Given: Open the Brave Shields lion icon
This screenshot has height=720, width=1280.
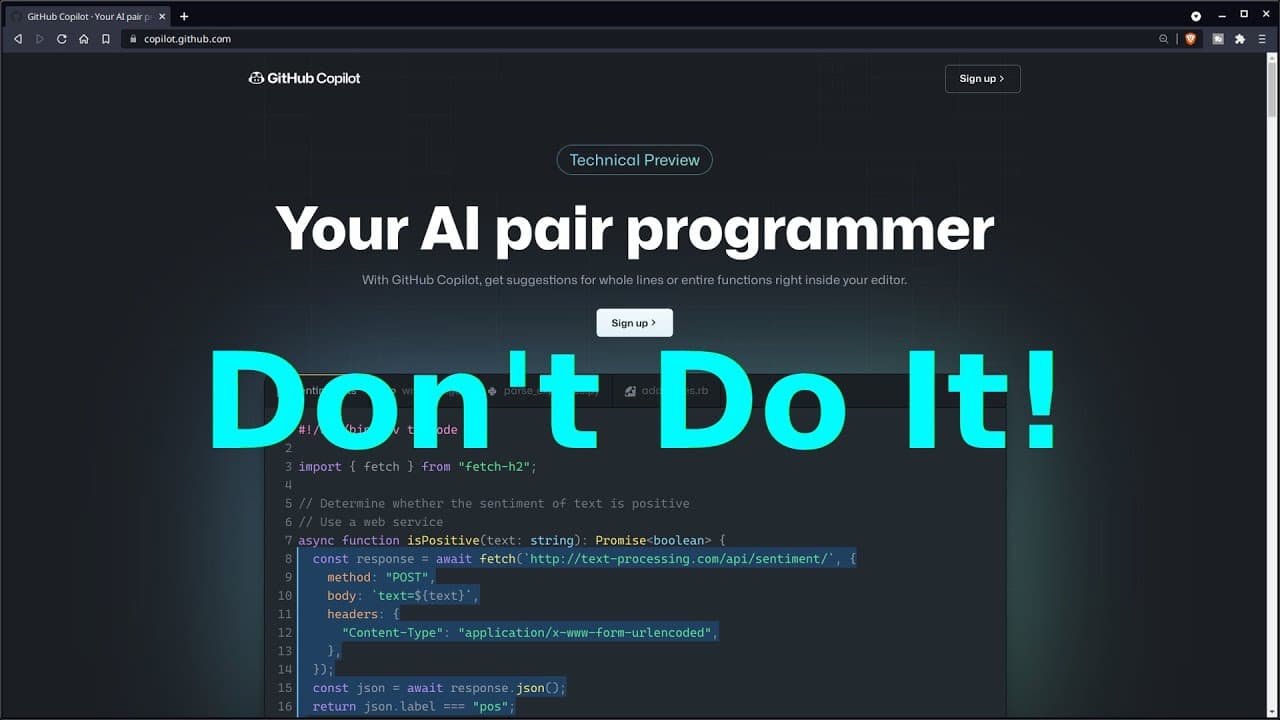Looking at the screenshot, I should point(1191,39).
